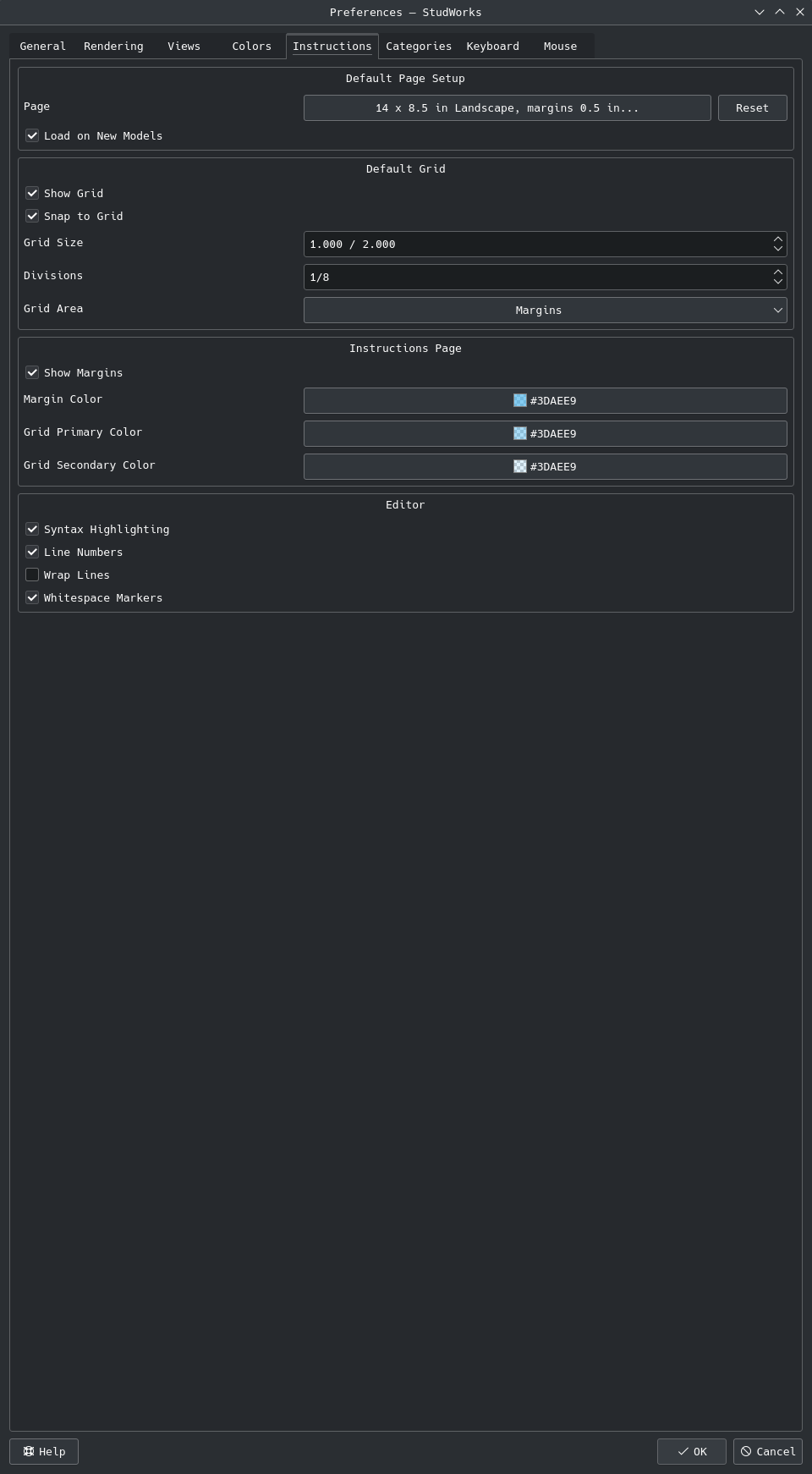Increase Grid Size with up arrow

pyautogui.click(x=777, y=239)
